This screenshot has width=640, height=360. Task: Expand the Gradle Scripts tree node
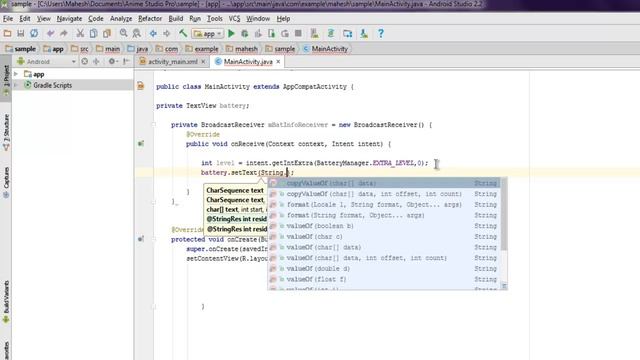pyautogui.click(x=16, y=85)
